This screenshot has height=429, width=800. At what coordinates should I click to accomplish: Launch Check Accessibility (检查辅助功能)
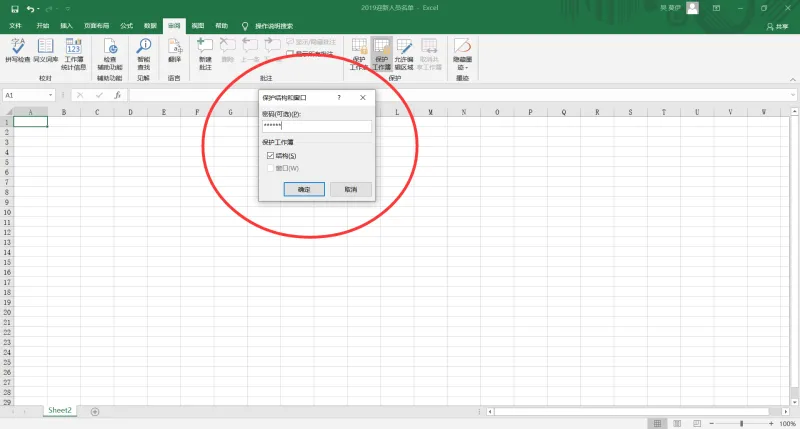coord(110,54)
